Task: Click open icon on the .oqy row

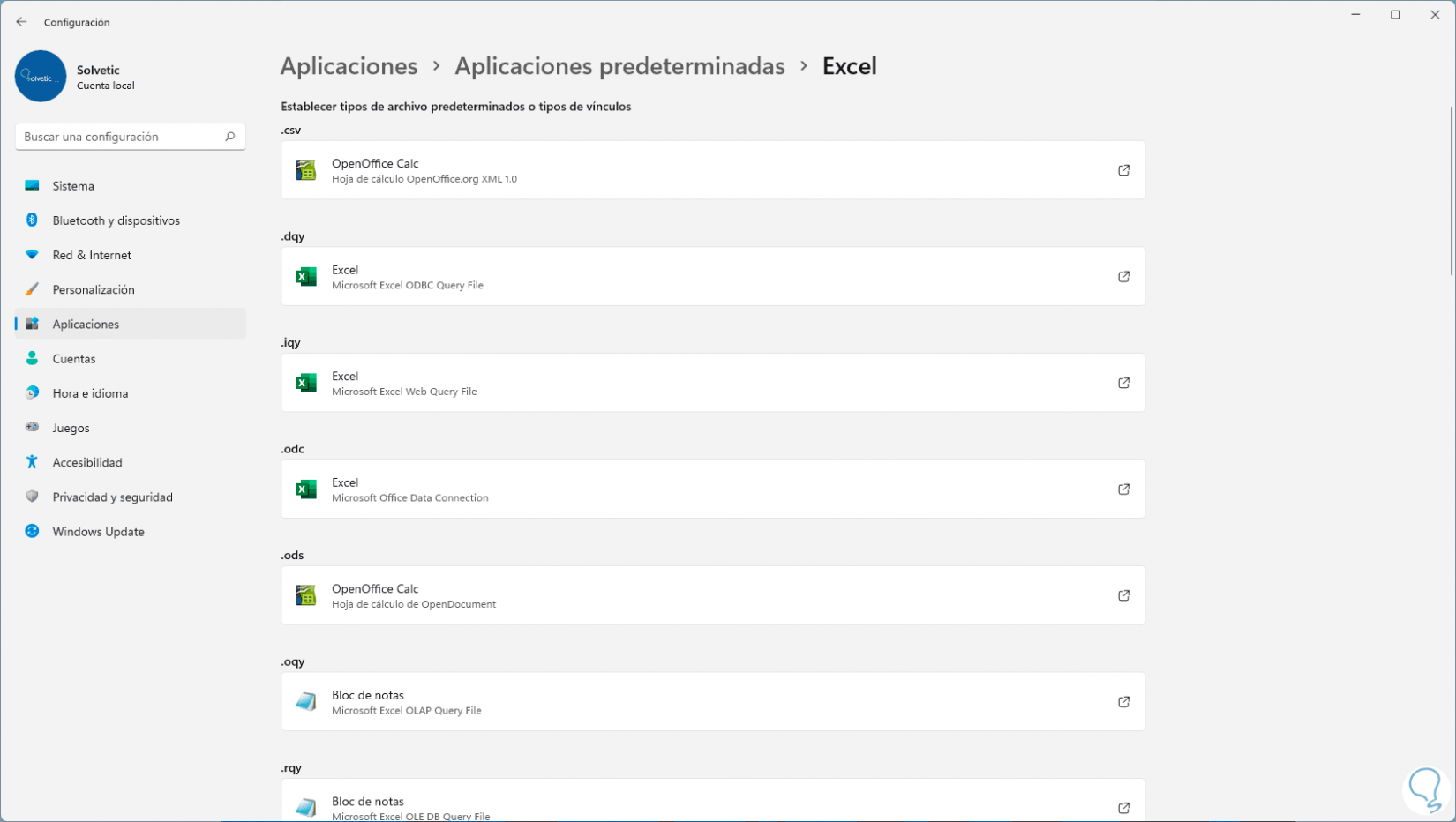Action: click(1123, 702)
